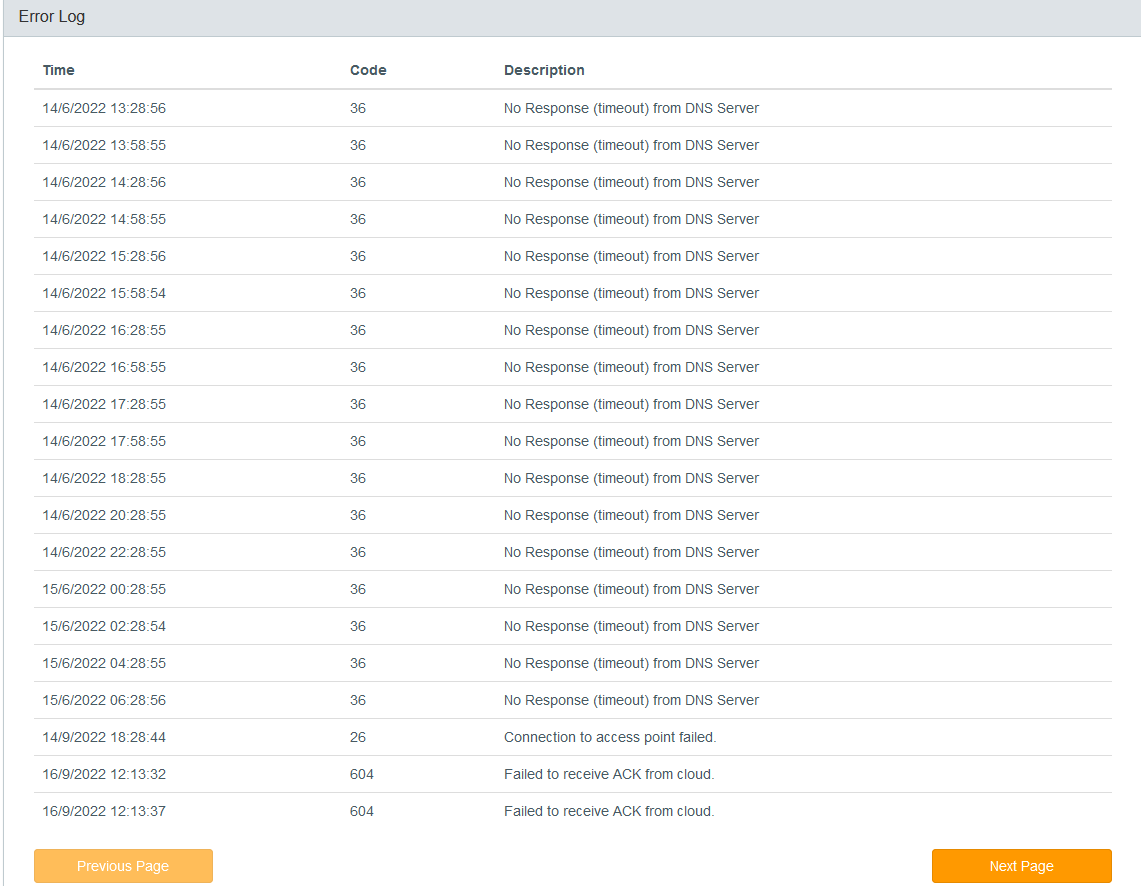Select the log entry timestamped 14/6/2022 15:58:54
This screenshot has height=886, width=1141.
click(x=573, y=293)
